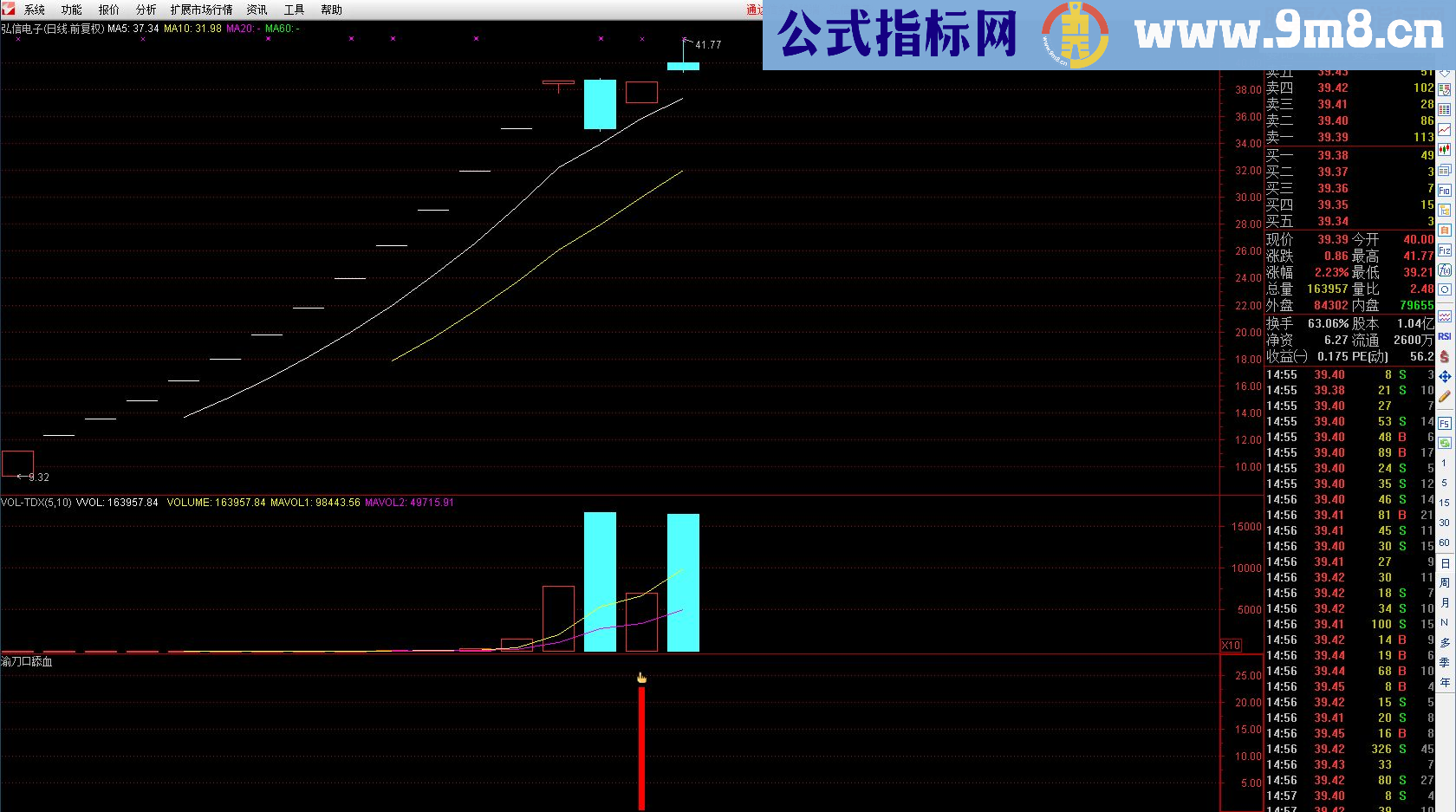Switch to daily period 日
Viewport: 1456px width, 812px height.
[x=1445, y=563]
